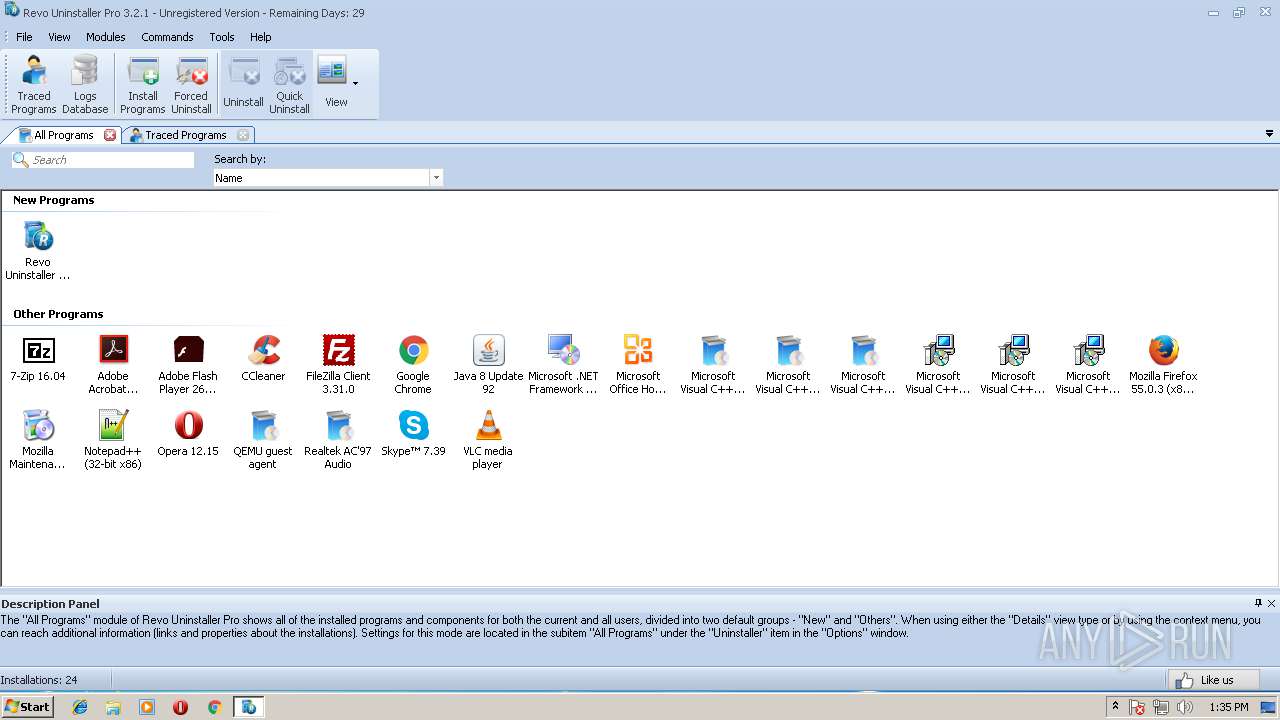1280x720 pixels.
Task: Select QEMU guest agent entry
Action: point(263,440)
